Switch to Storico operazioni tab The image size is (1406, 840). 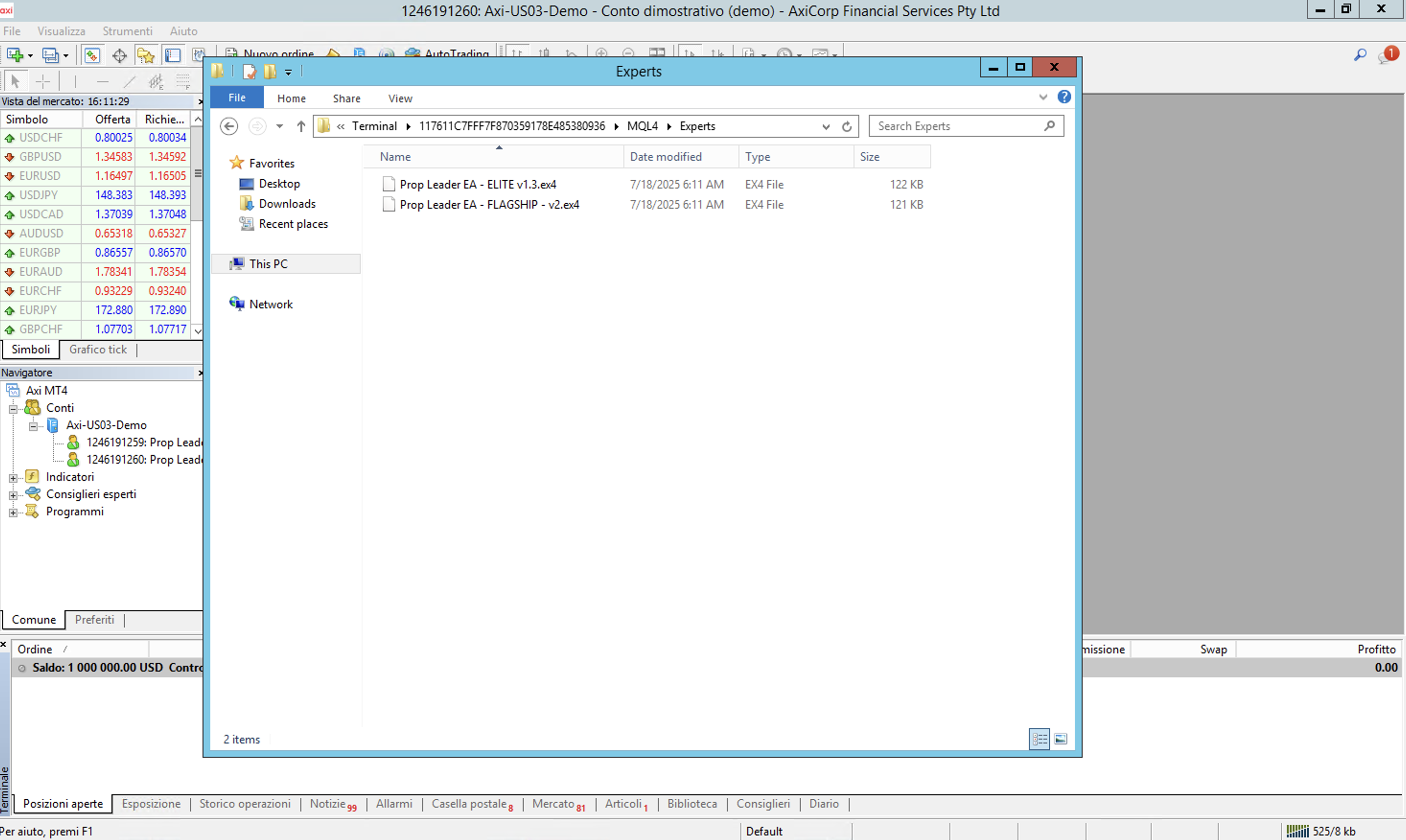(245, 804)
